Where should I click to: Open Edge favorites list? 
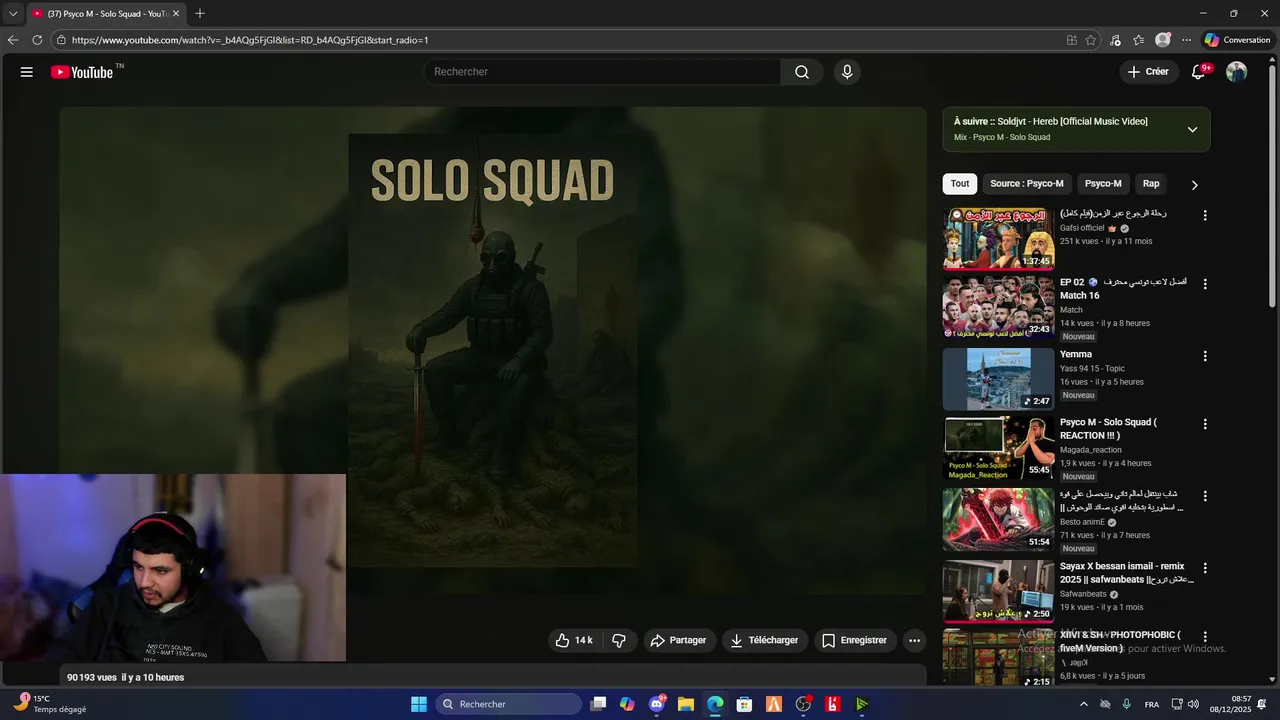pyautogui.click(x=1139, y=40)
